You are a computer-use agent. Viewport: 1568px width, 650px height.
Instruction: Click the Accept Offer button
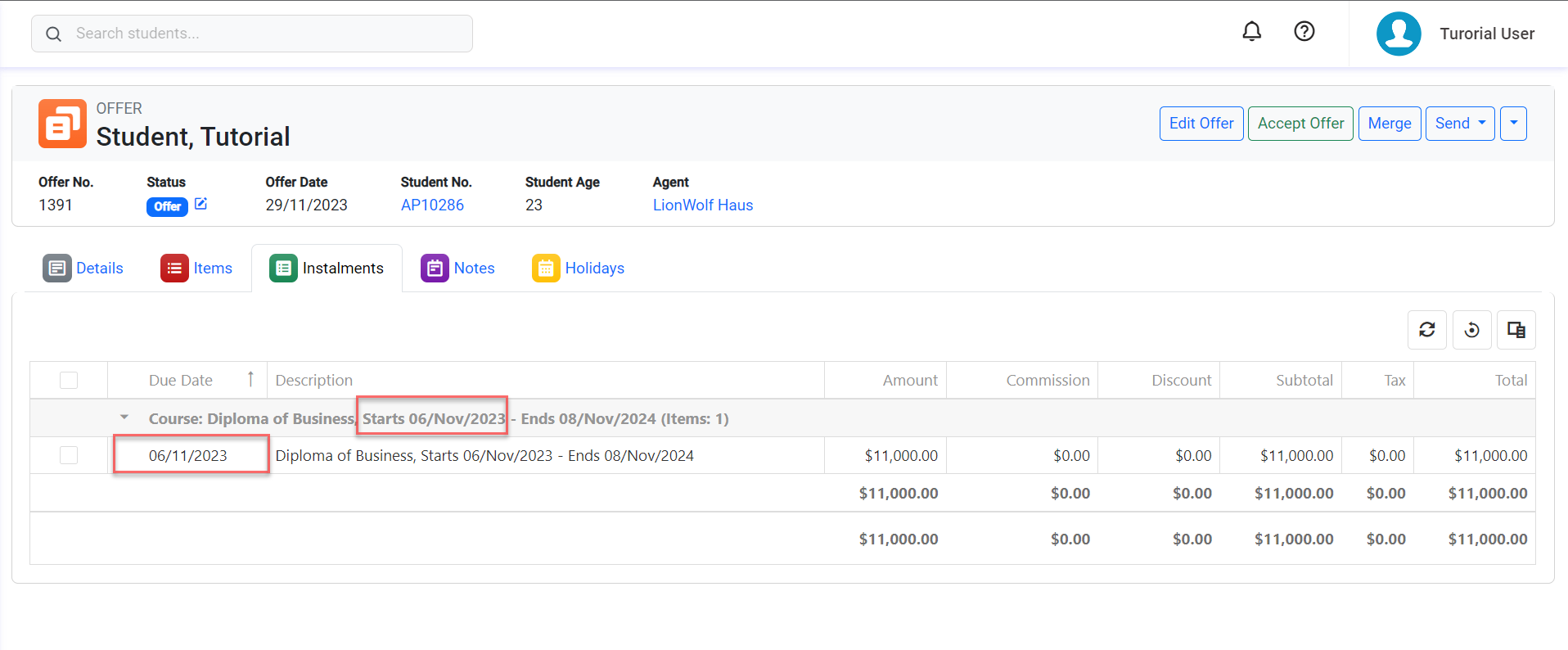tap(1300, 124)
